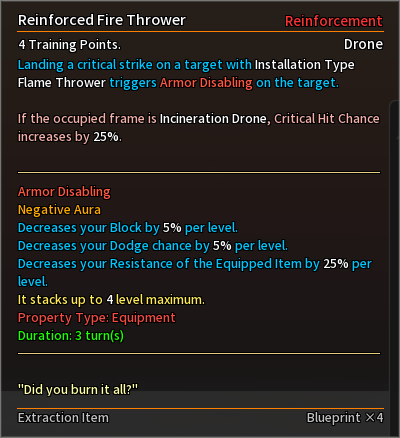Select the red Reinforcement label

[x=334, y=21]
